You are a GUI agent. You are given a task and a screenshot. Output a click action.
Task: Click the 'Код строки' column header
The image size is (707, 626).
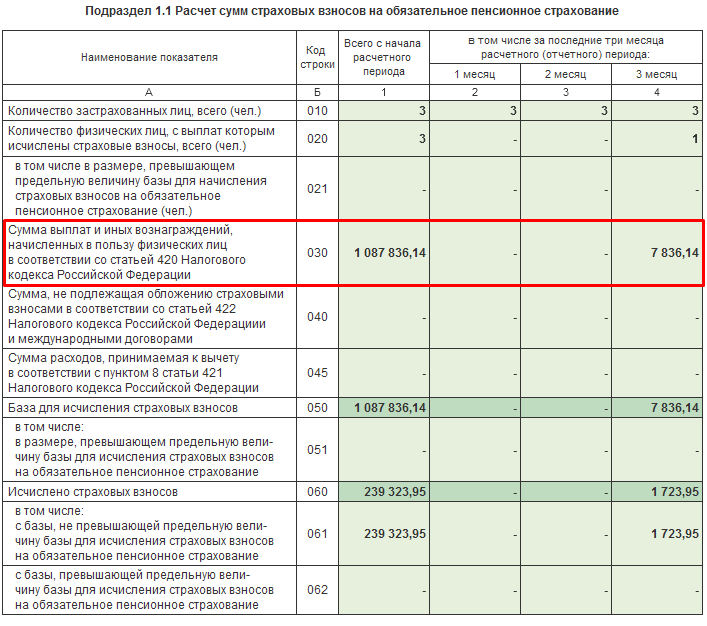click(317, 57)
